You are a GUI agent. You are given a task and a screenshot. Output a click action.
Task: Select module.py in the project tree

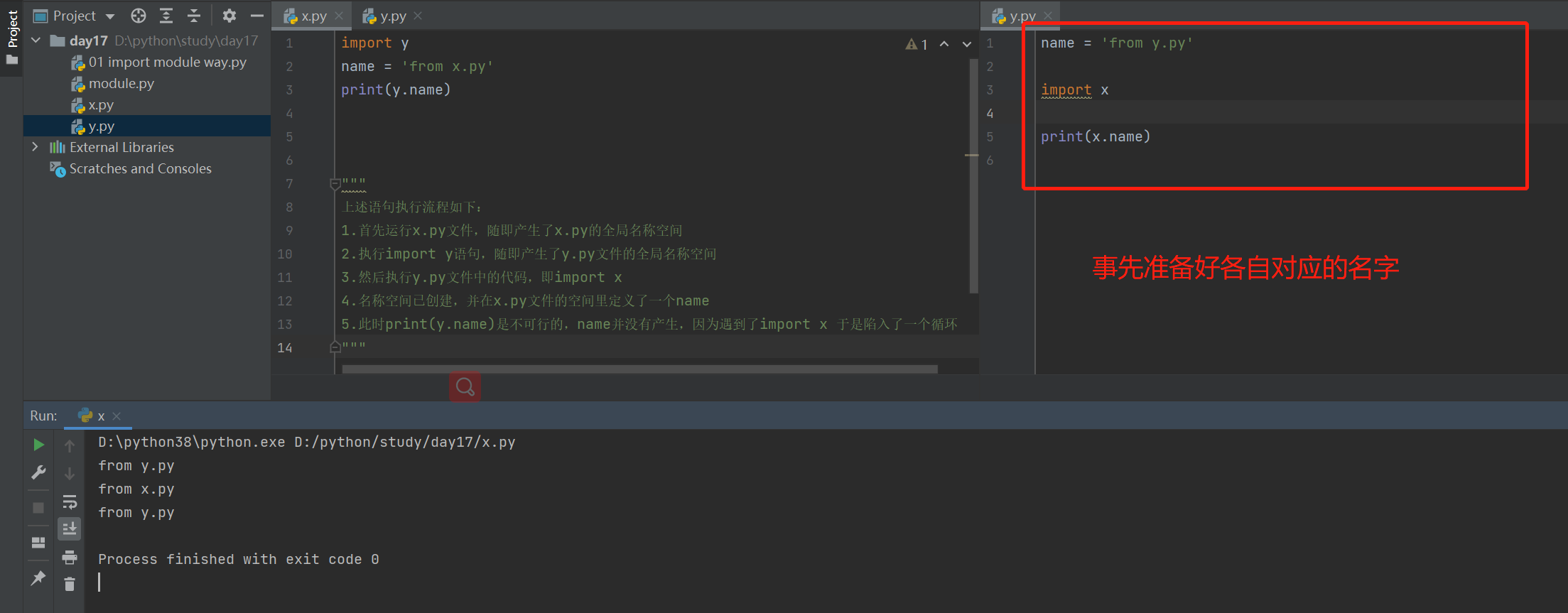click(112, 84)
